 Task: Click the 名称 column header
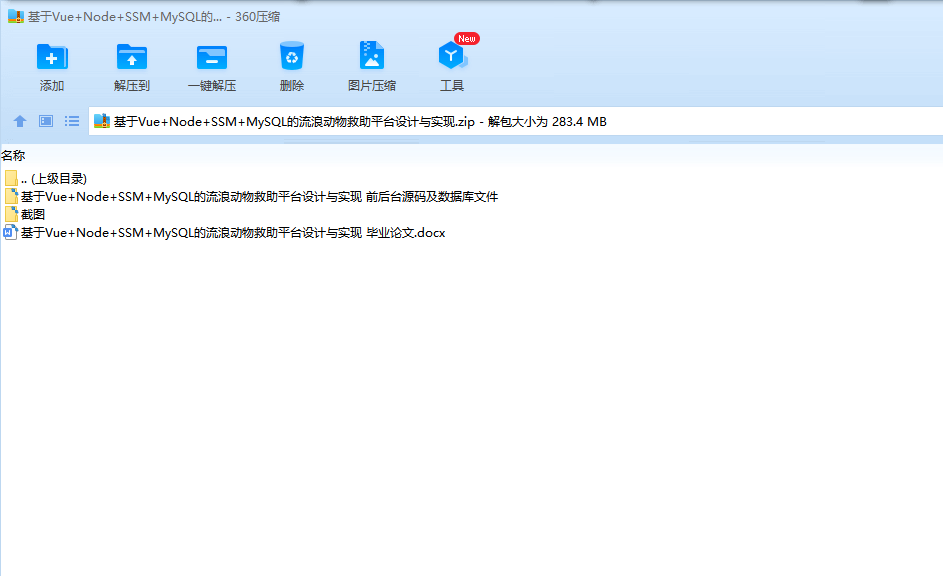[x=13, y=156]
